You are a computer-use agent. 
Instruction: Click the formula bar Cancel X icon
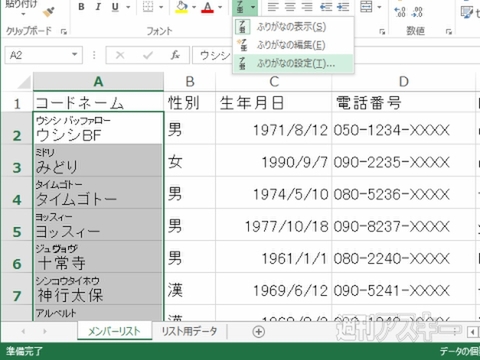pos(120,55)
